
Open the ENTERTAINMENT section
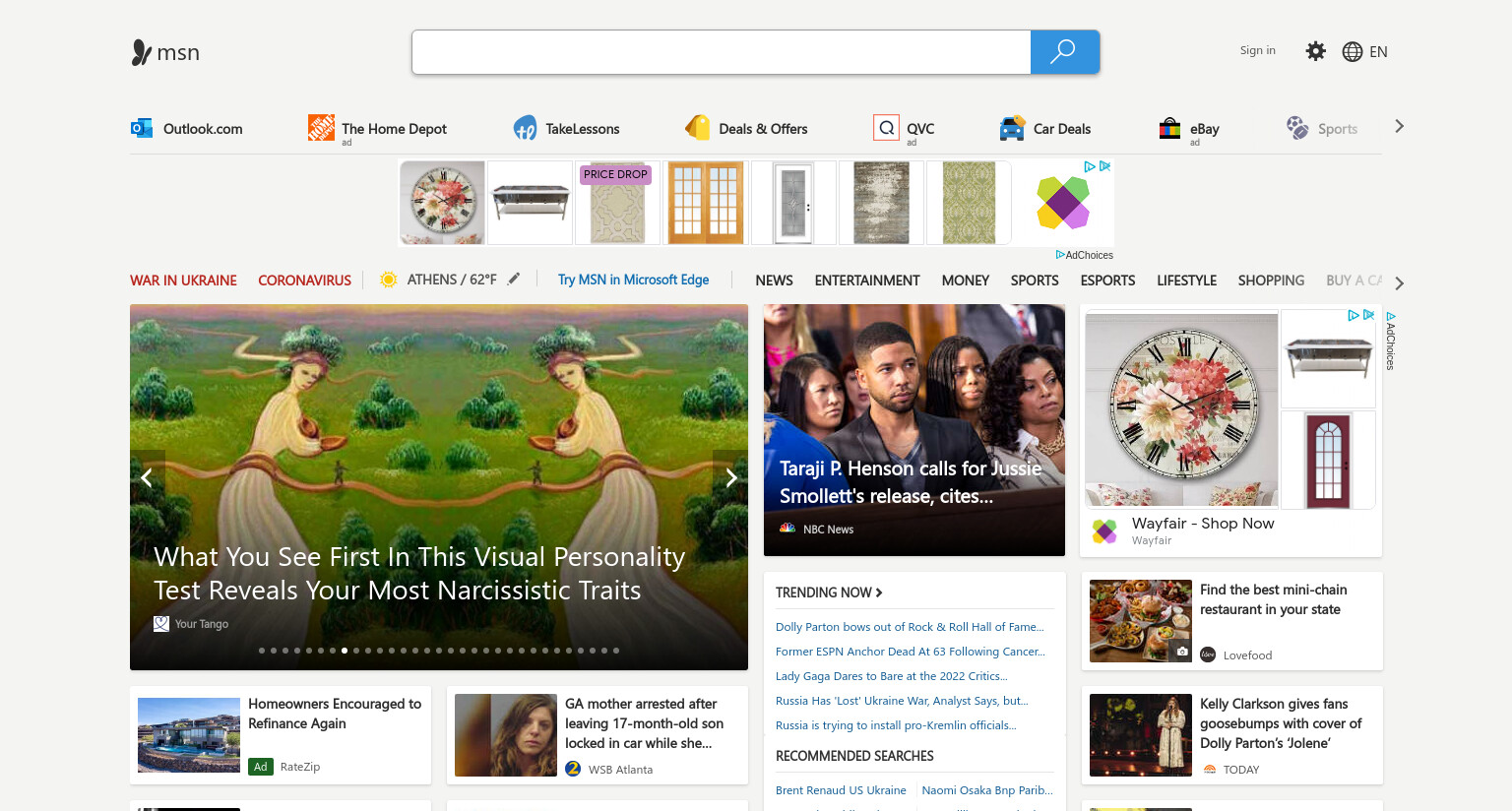(867, 281)
